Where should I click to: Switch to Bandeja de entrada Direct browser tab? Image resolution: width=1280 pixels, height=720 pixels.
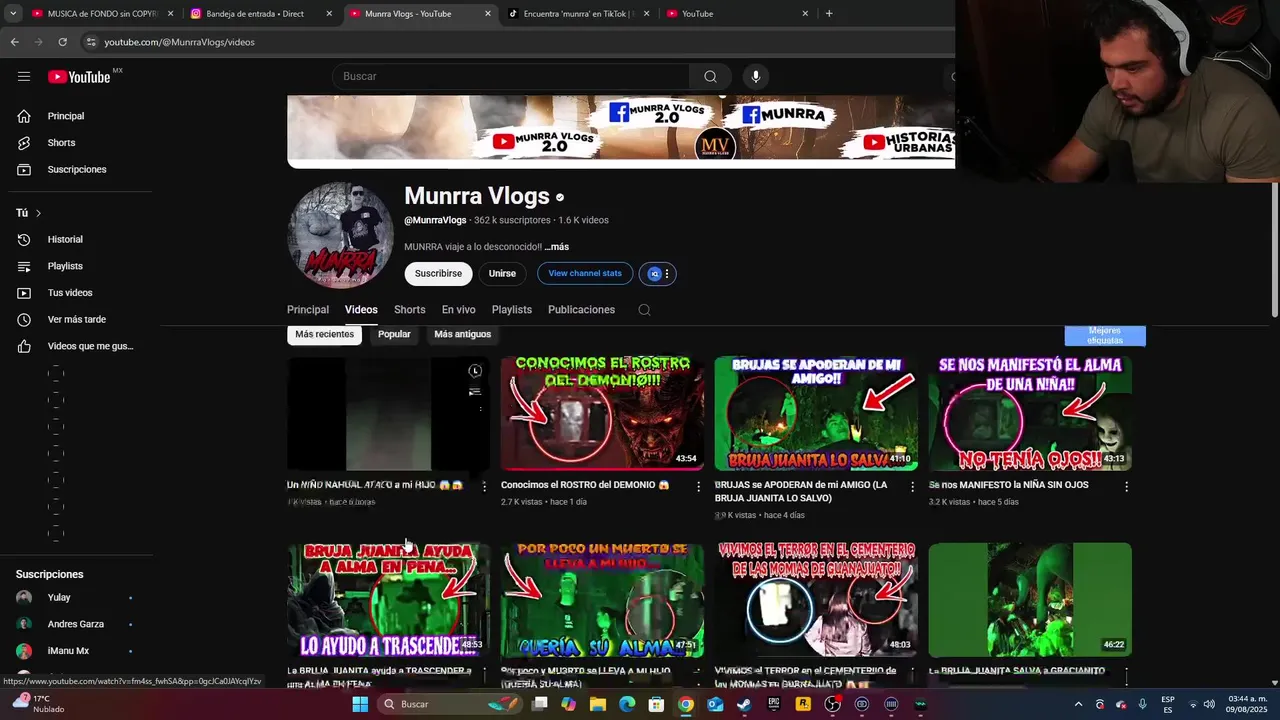pyautogui.click(x=262, y=14)
